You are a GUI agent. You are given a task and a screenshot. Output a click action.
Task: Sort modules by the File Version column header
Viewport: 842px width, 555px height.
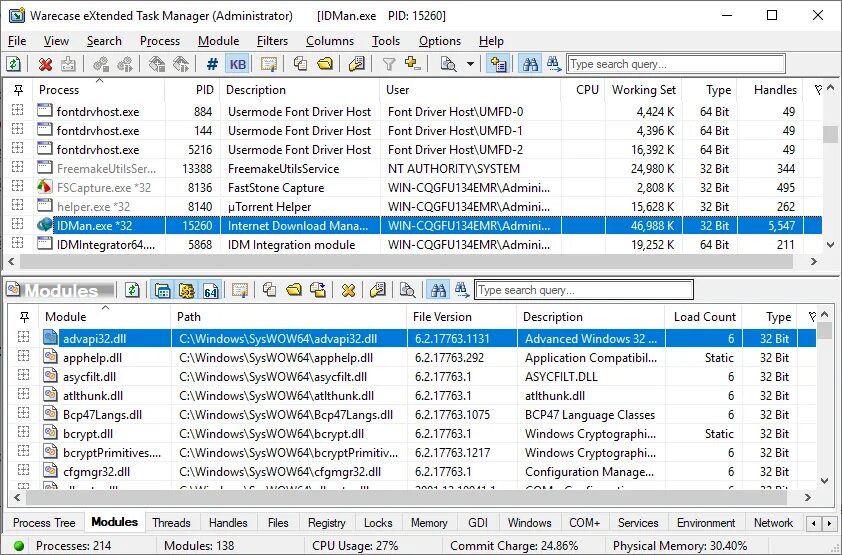click(x=462, y=317)
